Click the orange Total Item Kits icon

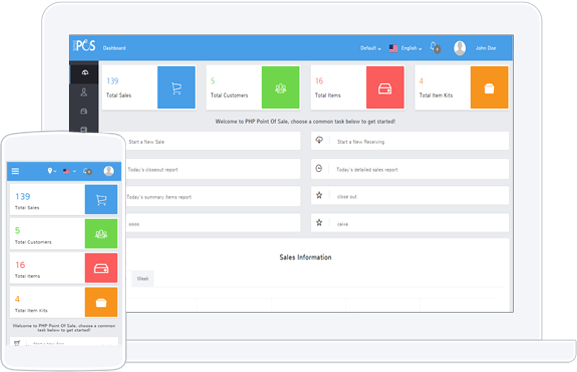[489, 88]
